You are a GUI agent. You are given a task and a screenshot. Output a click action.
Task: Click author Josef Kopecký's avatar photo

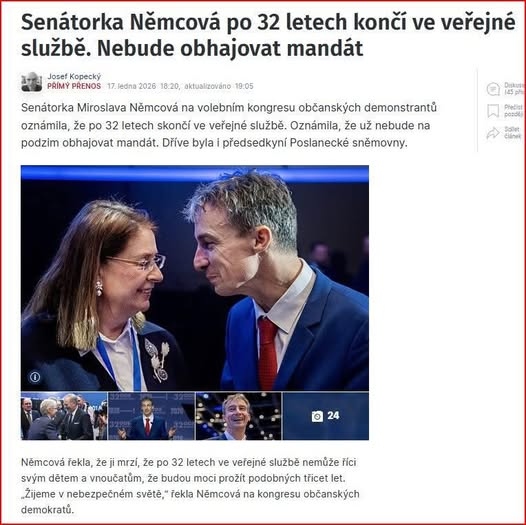click(x=32, y=82)
